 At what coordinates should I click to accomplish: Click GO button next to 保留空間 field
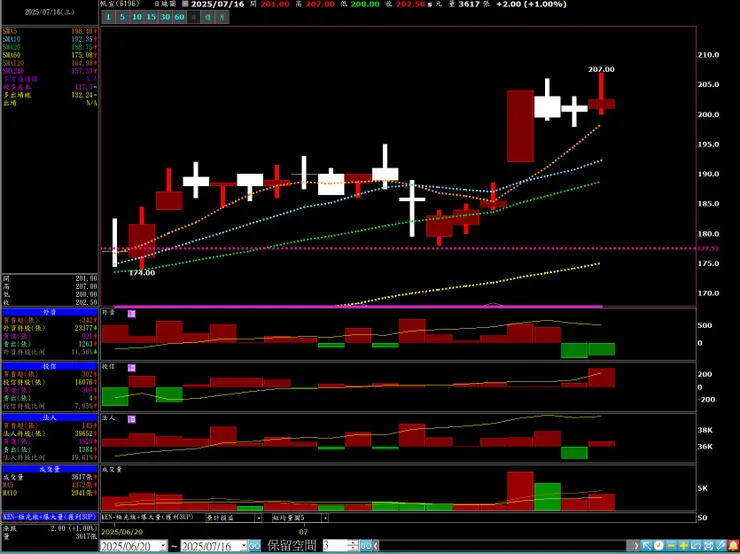pyautogui.click(x=366, y=546)
